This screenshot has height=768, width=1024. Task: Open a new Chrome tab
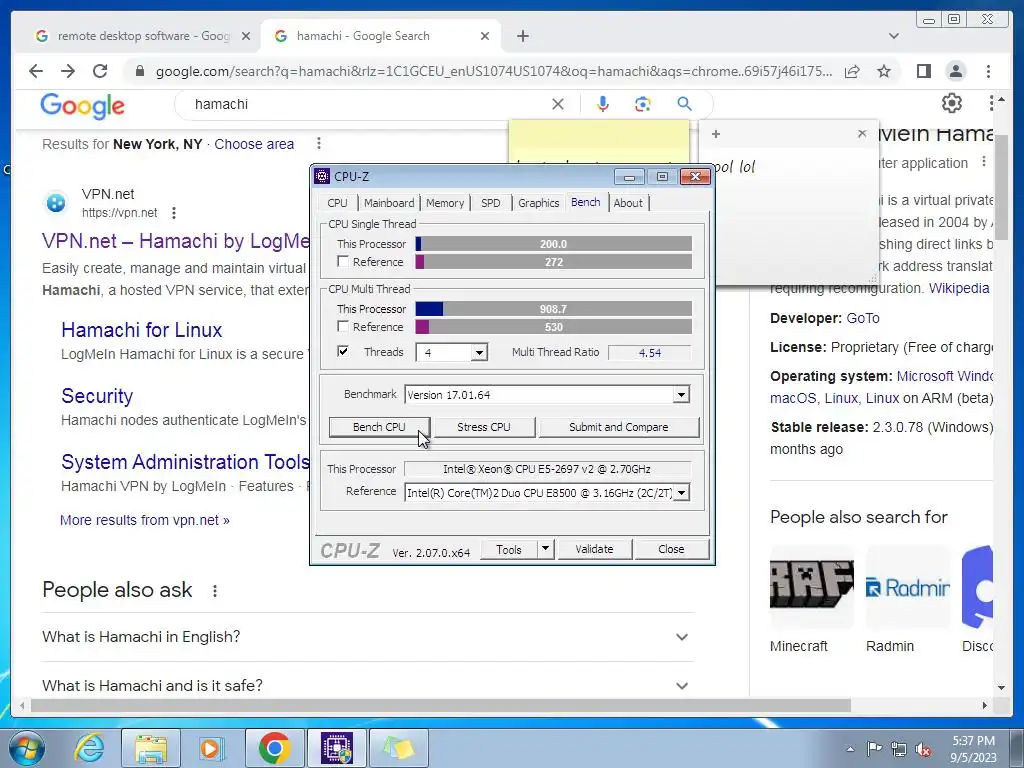point(523,36)
